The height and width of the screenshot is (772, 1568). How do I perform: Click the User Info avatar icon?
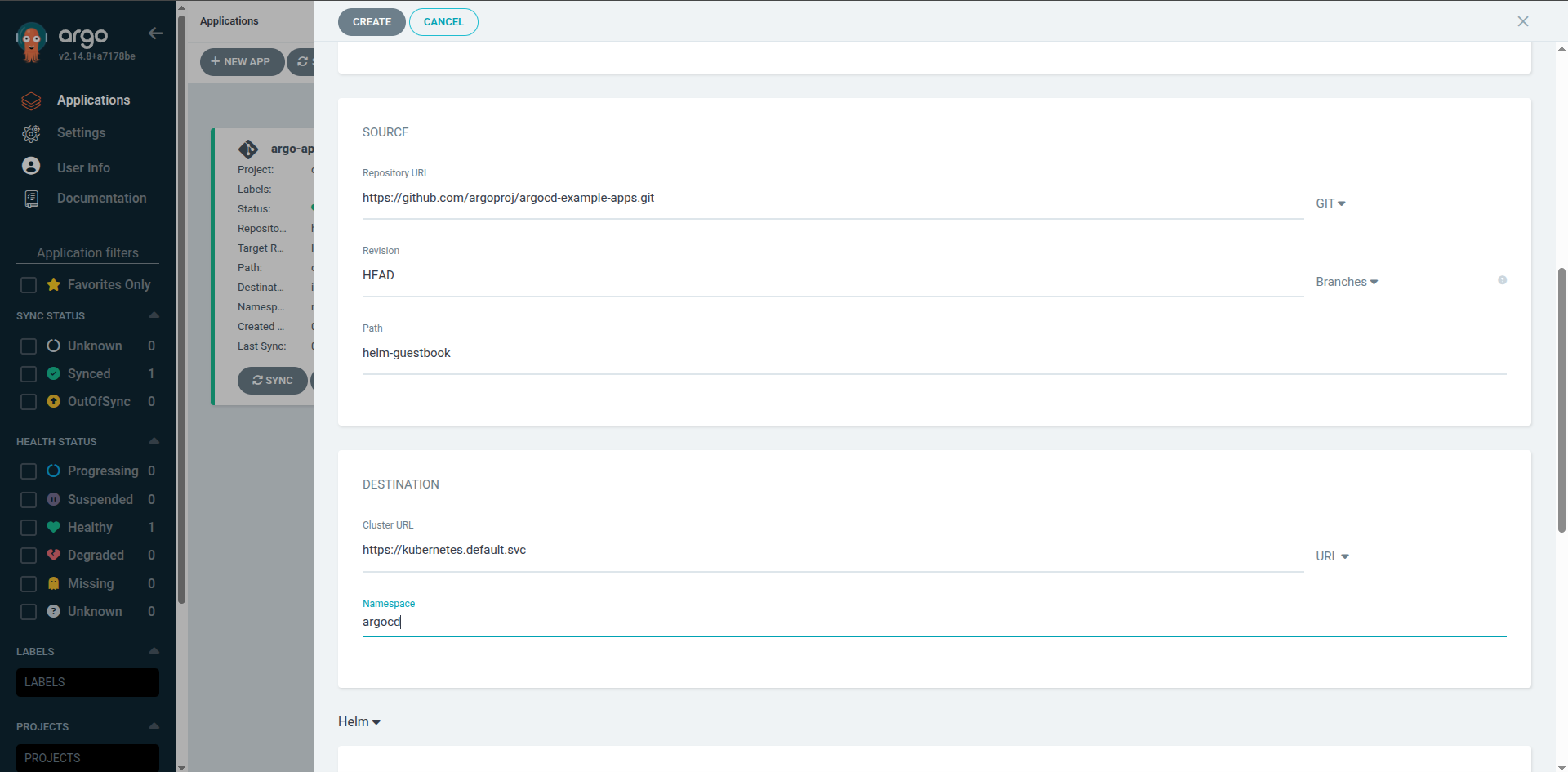pos(31,166)
